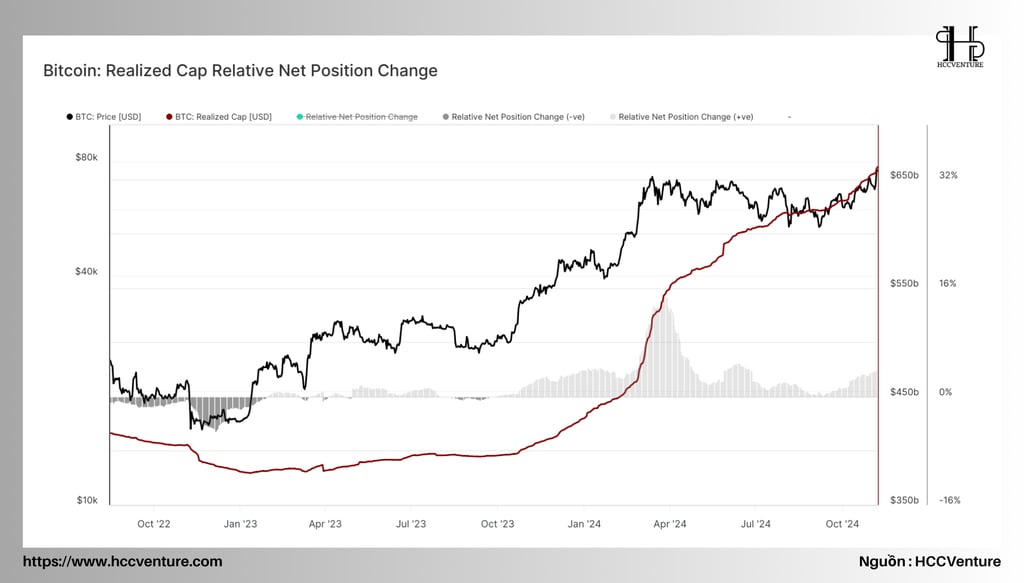
Task: Hide Relative Net Position Change (+ve) series
Action: [x=686, y=117]
